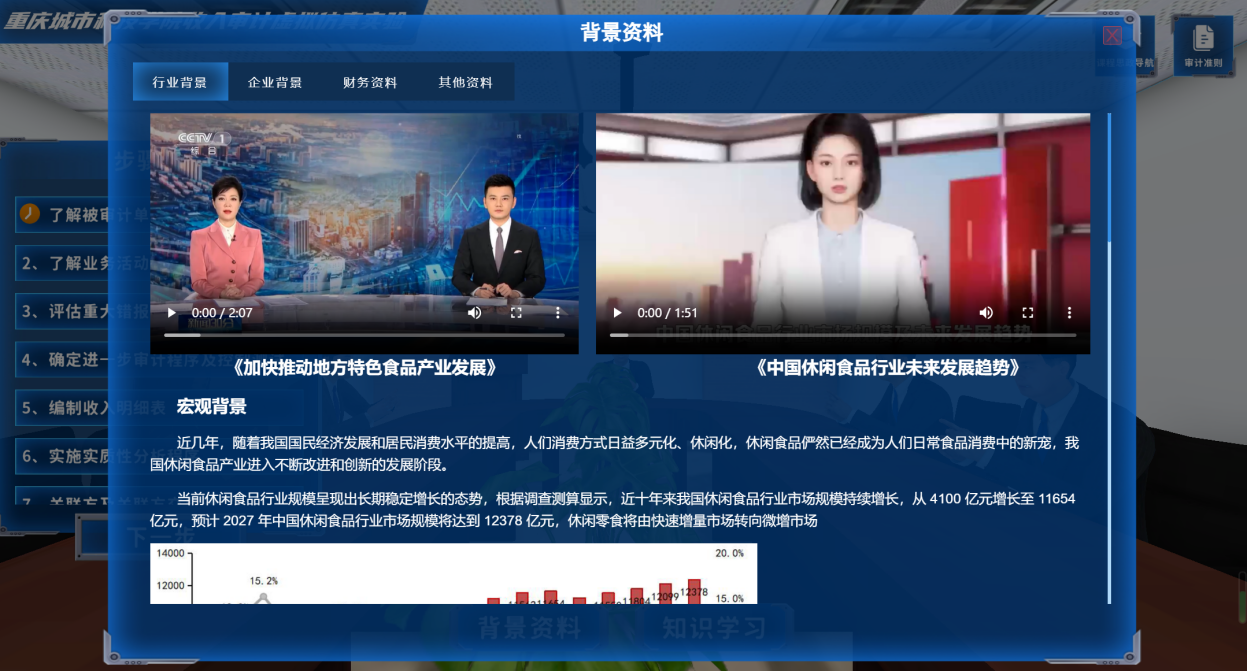1247x671 pixels.
Task: Play the CCTV news video
Action: pos(171,313)
